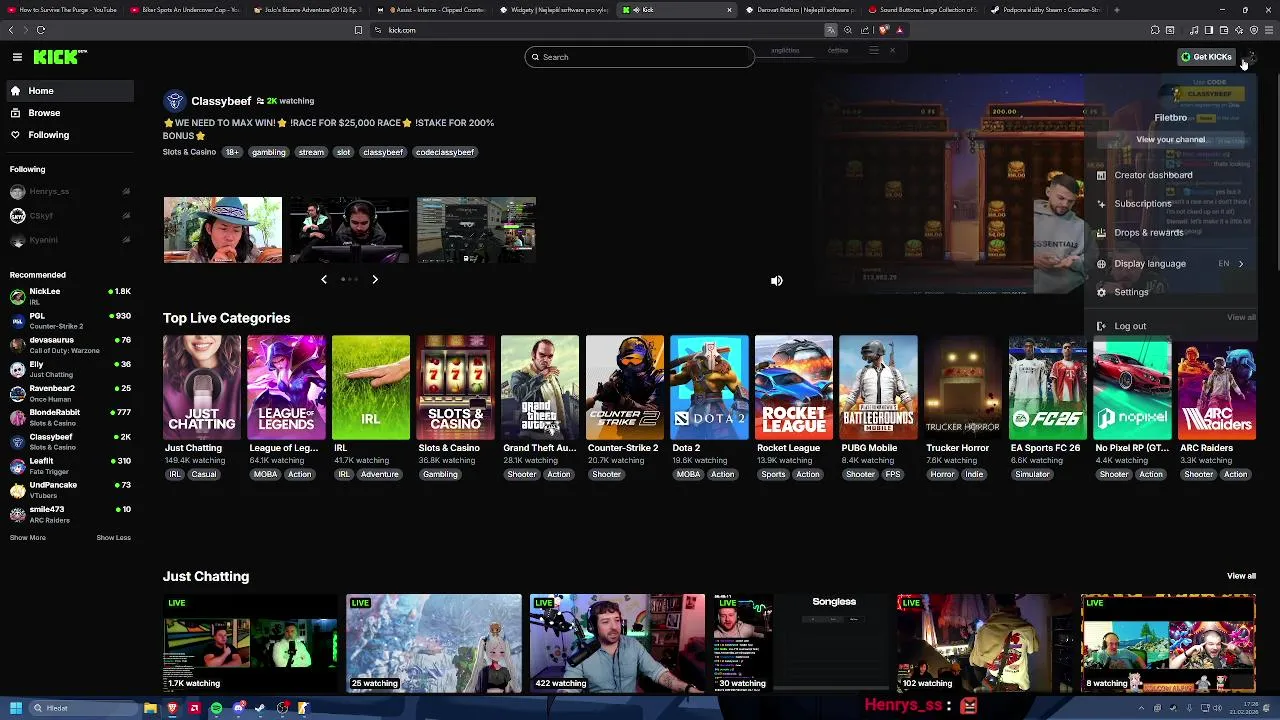The height and width of the screenshot is (720, 1280).
Task: Open smile473 recommended channel
Action: click(x=70, y=514)
